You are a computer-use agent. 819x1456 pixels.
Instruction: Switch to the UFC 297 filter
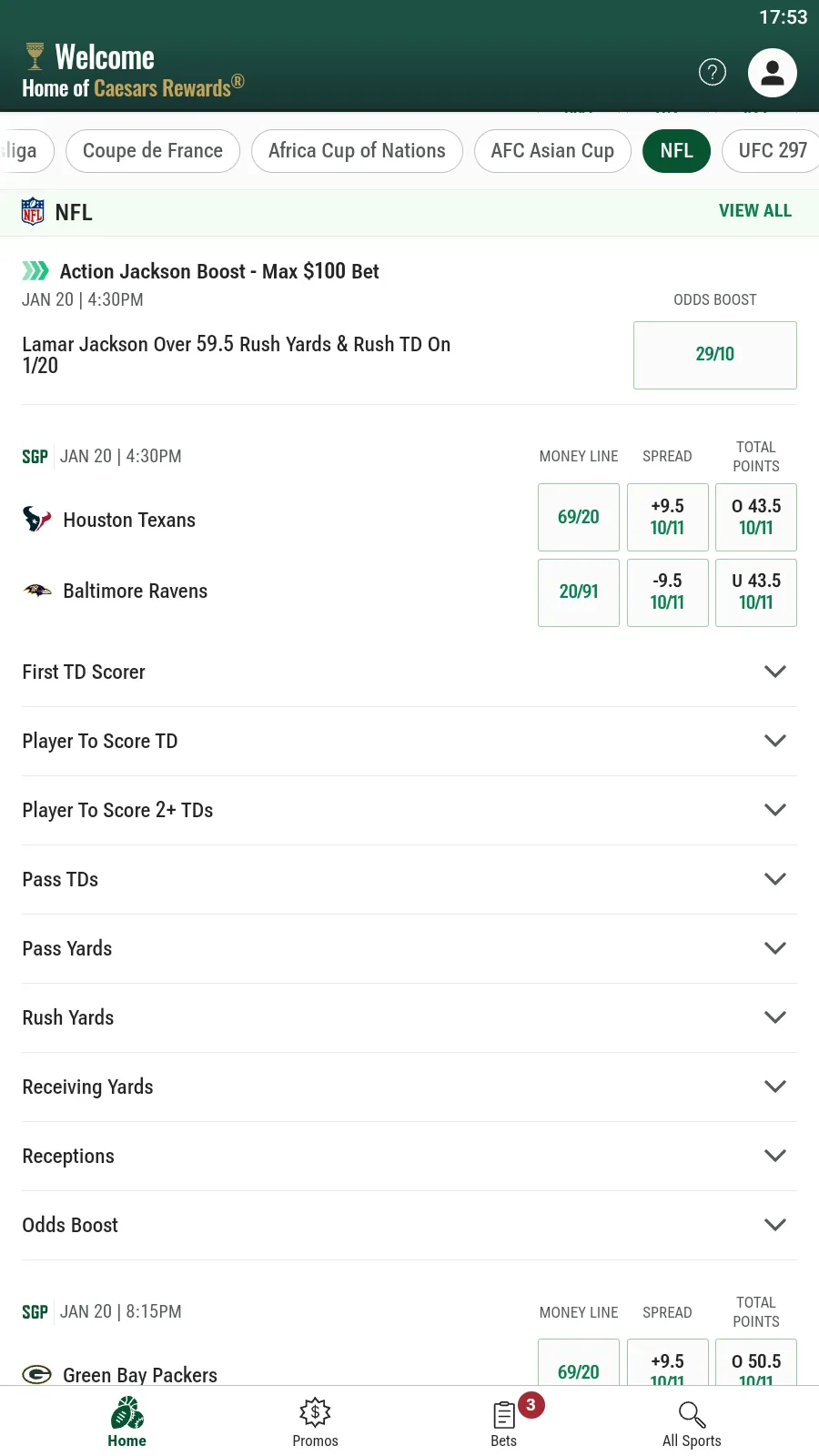pos(772,151)
